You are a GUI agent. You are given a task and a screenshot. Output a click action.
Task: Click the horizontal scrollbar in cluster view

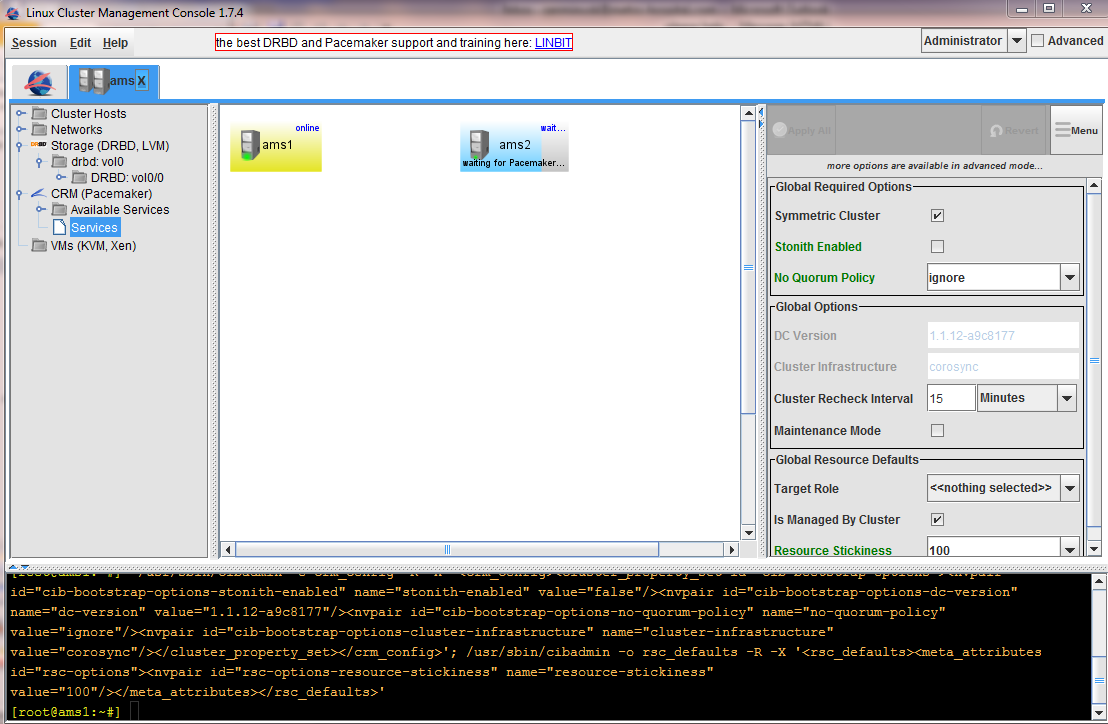[447, 549]
